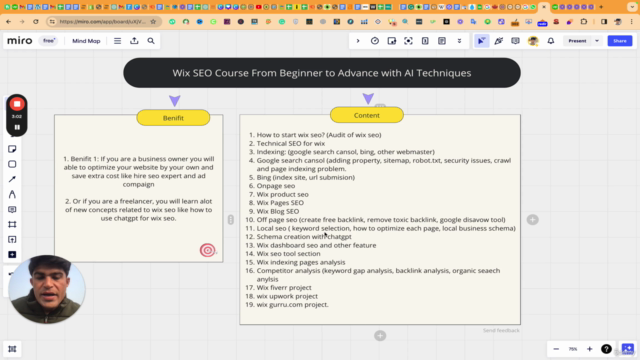Zoom out with the minus button
This screenshot has width=640, height=360.
pyautogui.click(x=556, y=349)
